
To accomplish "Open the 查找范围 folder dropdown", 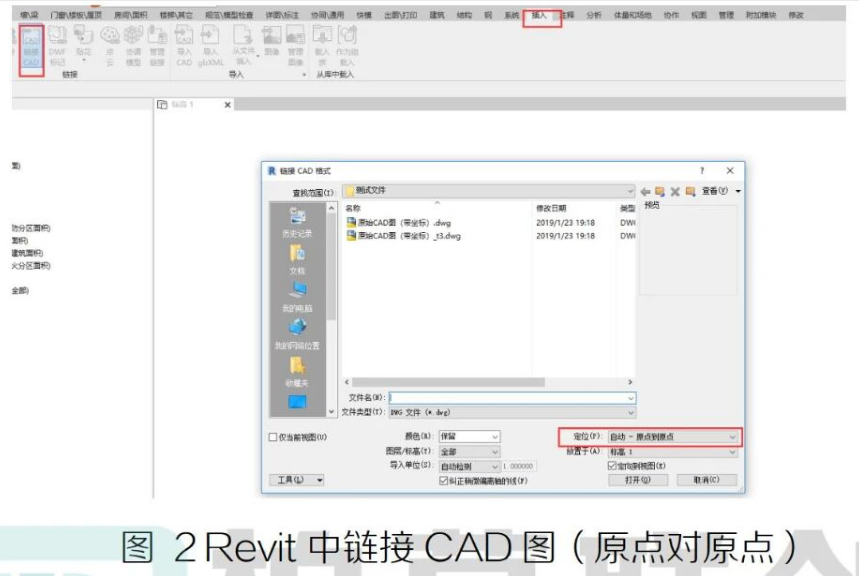I will [x=488, y=191].
